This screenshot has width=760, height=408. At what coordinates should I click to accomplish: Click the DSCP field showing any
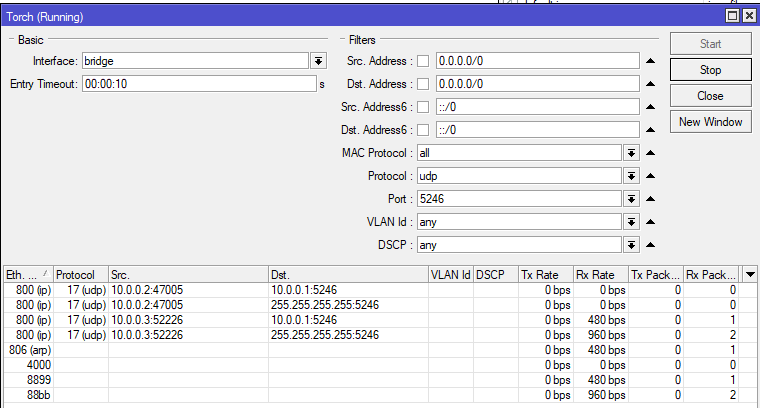click(519, 245)
